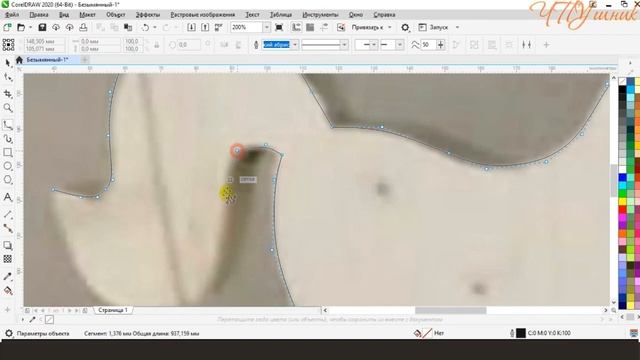Create a new document with the New icon
640x360 pixels.
pyautogui.click(x=7, y=27)
